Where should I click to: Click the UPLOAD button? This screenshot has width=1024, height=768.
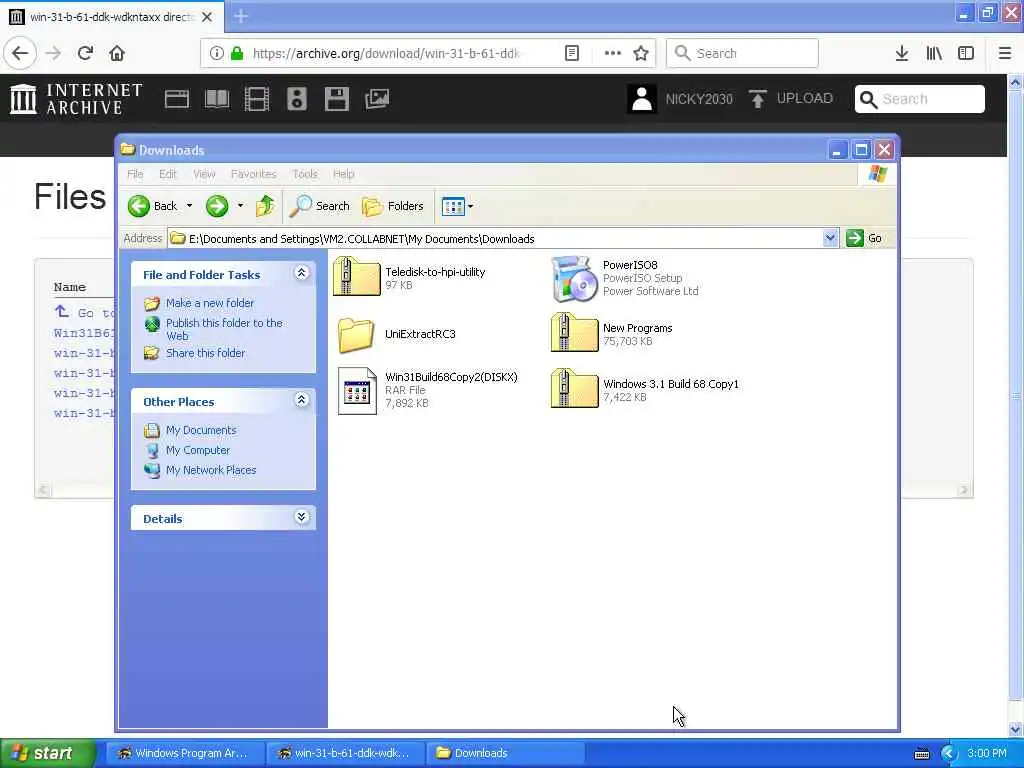coord(791,99)
